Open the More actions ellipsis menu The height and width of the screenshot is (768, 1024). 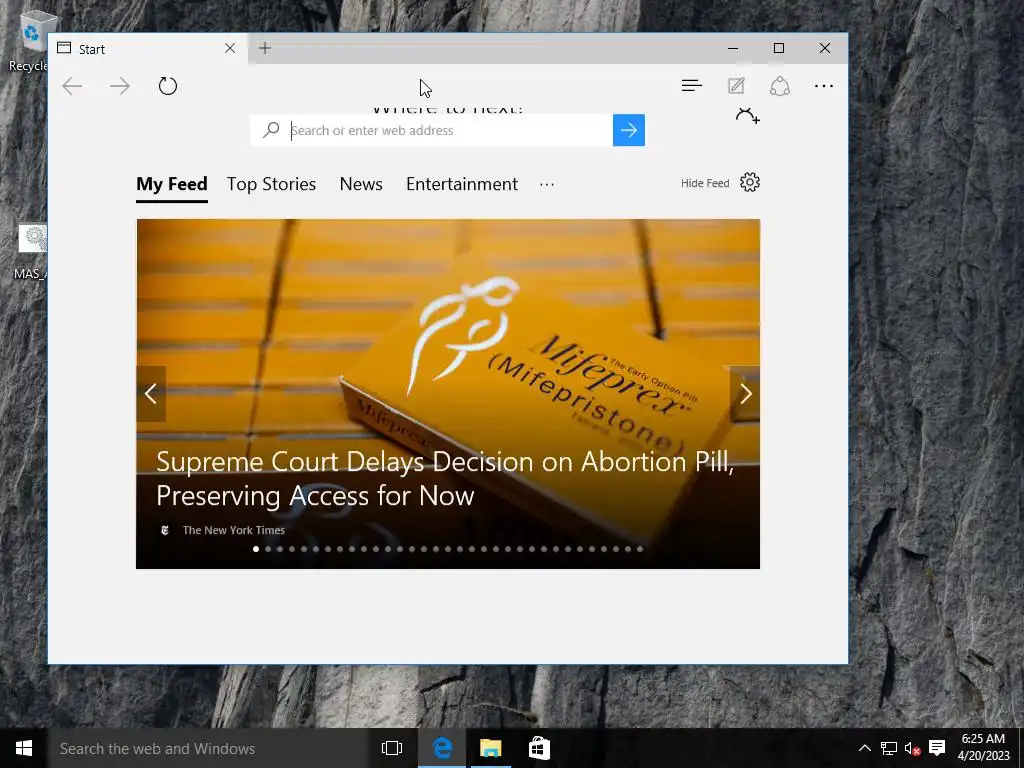(824, 86)
